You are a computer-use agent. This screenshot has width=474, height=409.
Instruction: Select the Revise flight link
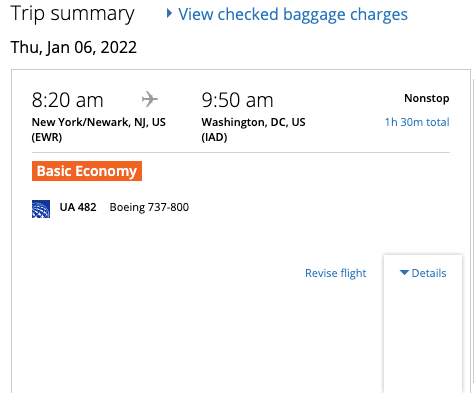(336, 273)
